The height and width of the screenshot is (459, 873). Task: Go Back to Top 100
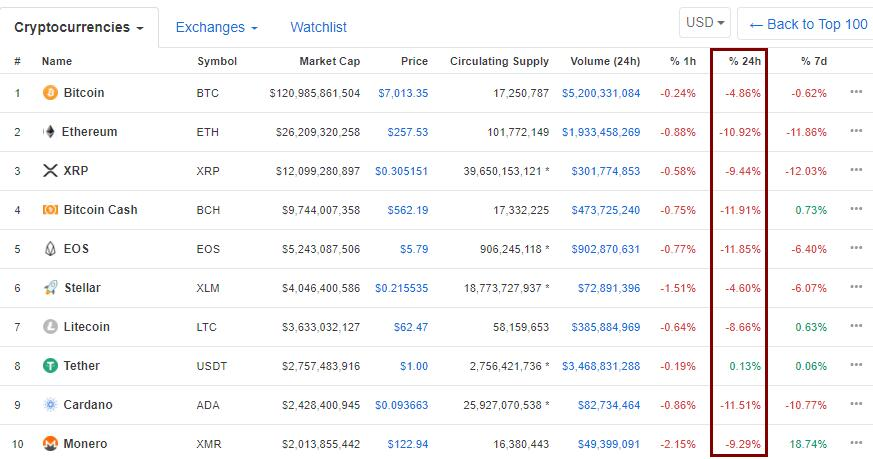tap(808, 24)
